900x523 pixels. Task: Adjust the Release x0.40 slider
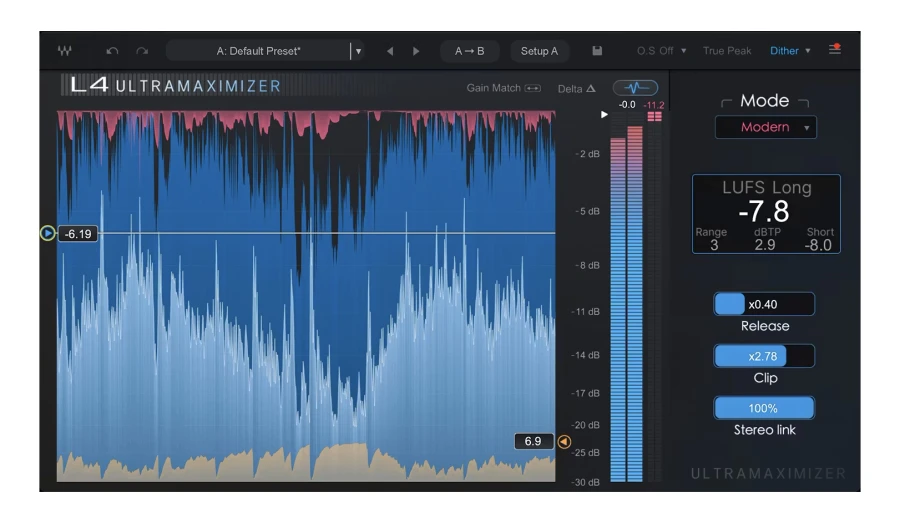coord(763,304)
